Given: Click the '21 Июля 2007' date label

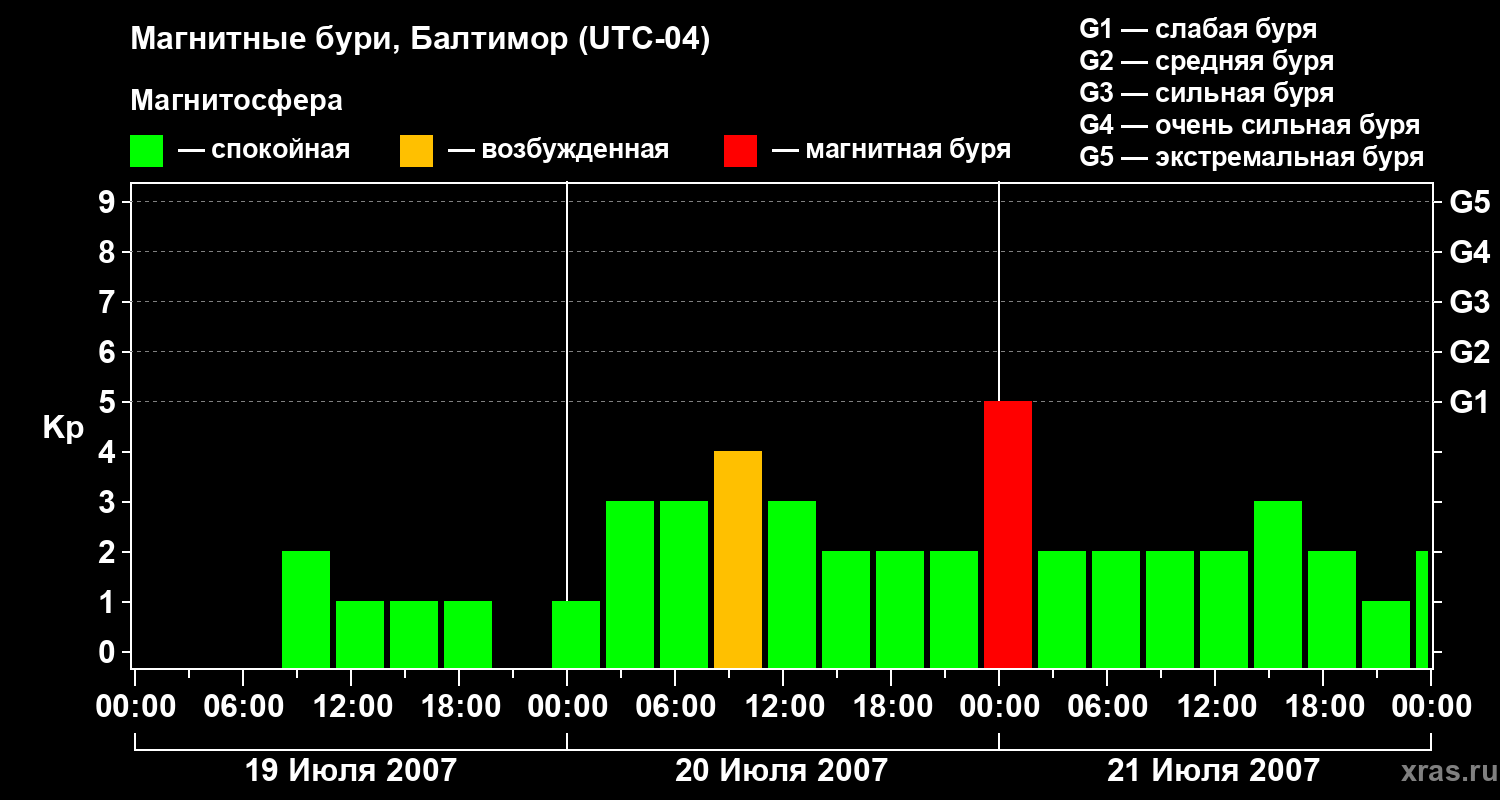Looking at the screenshot, I should [x=1214, y=771].
